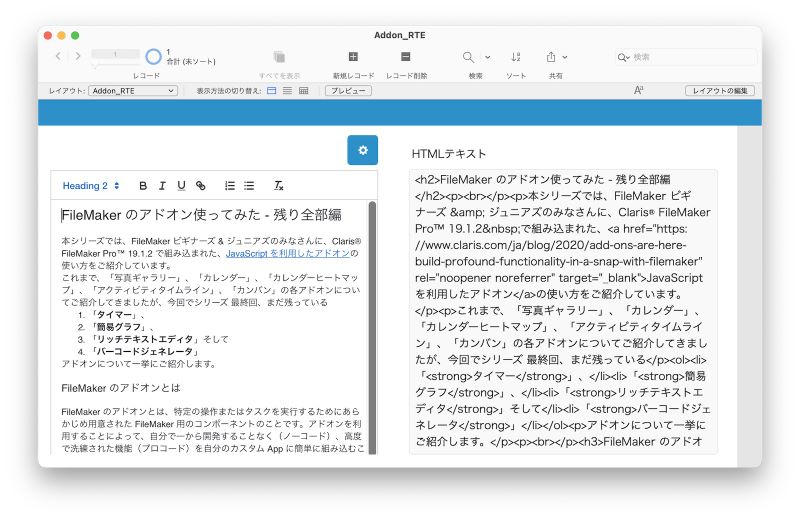Open the Heading 2 style dropdown
This screenshot has width=800, height=518.
pyautogui.click(x=91, y=186)
